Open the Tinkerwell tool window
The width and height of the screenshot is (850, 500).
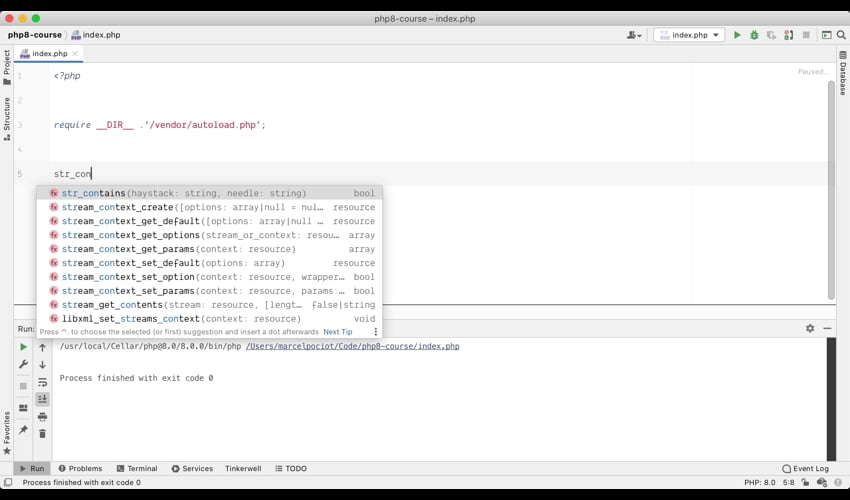click(x=243, y=469)
